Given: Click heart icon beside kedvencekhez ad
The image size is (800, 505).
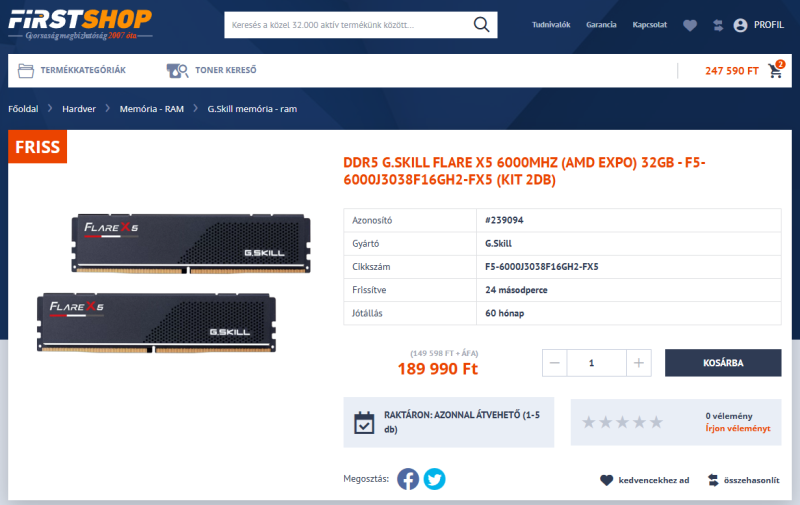Looking at the screenshot, I should coord(606,480).
